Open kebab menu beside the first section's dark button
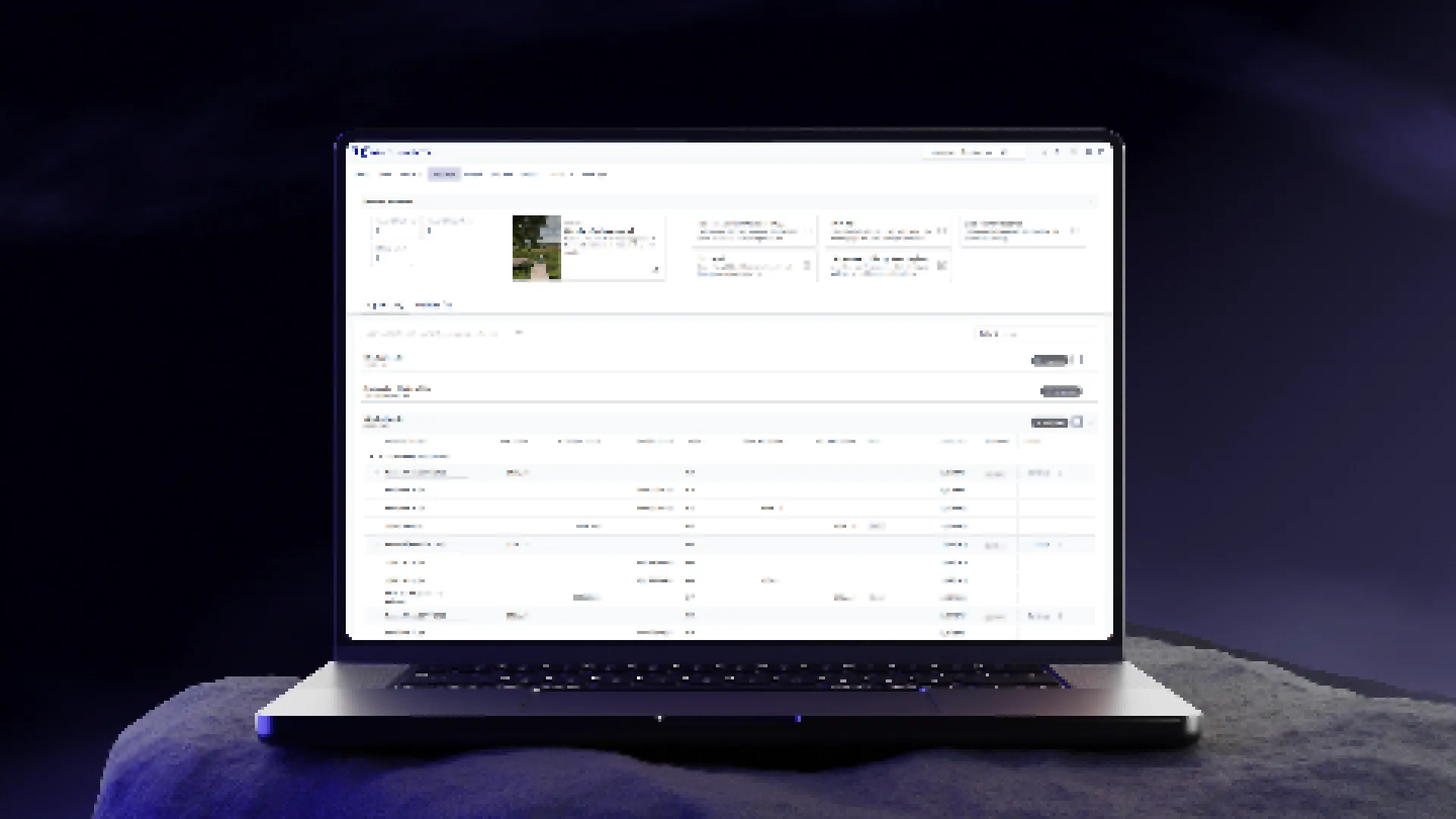 click(x=1081, y=360)
